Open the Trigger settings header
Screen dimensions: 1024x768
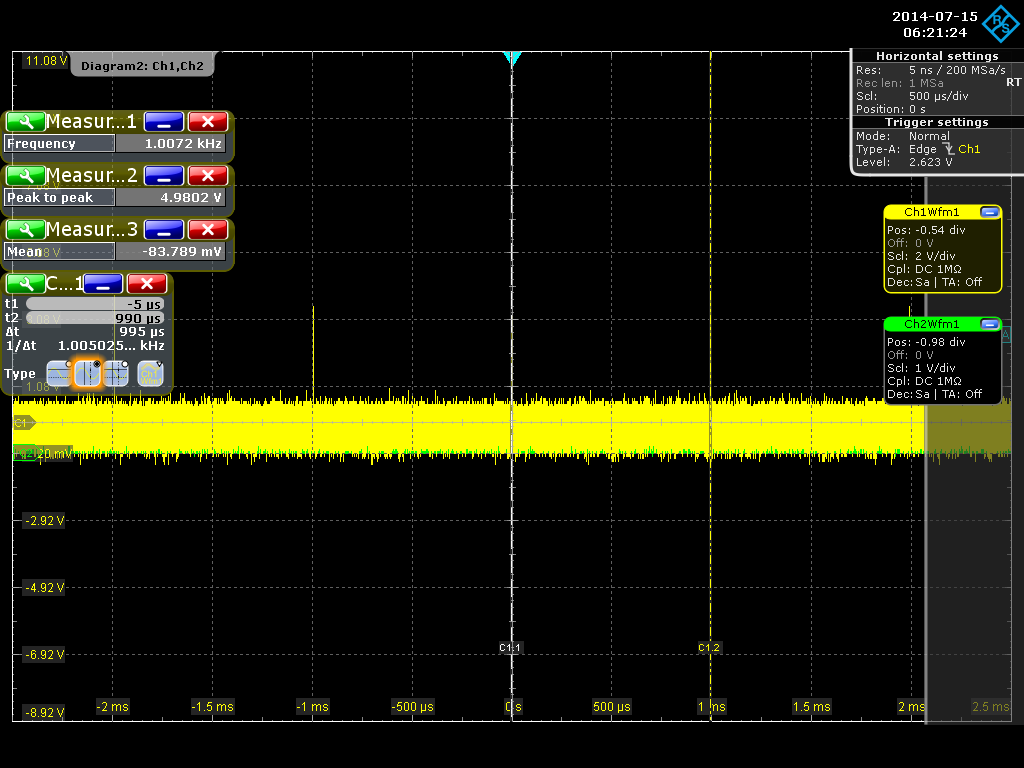[936, 122]
